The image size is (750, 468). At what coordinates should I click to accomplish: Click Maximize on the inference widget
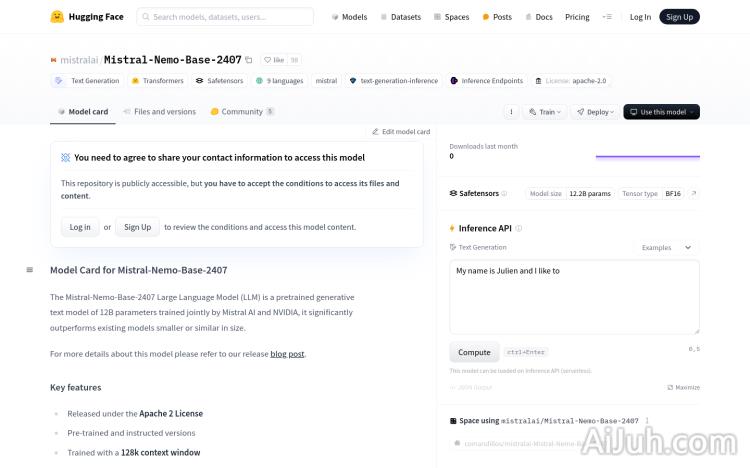[x=684, y=387]
